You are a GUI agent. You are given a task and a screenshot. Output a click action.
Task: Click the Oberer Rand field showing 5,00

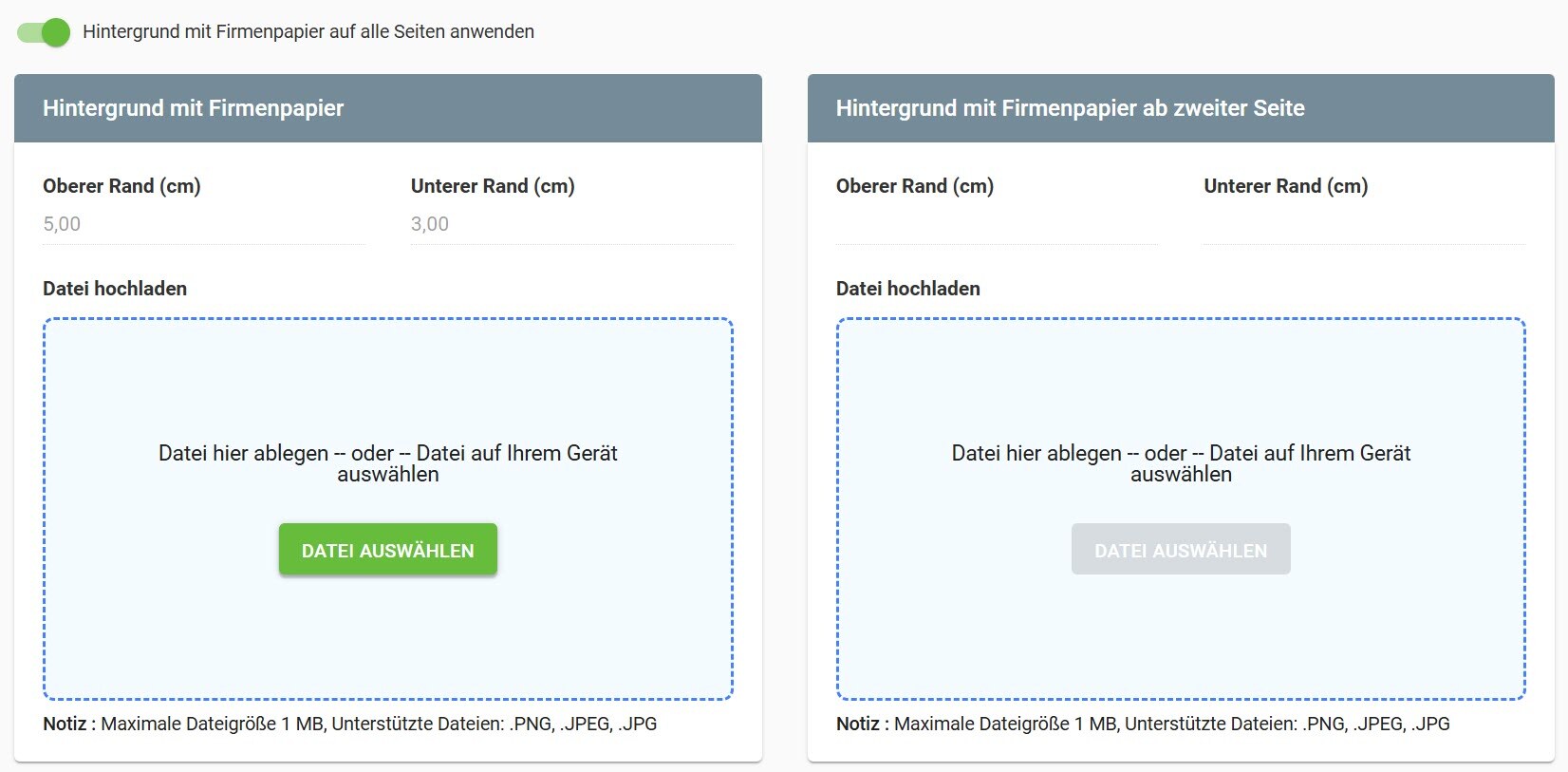tap(204, 225)
